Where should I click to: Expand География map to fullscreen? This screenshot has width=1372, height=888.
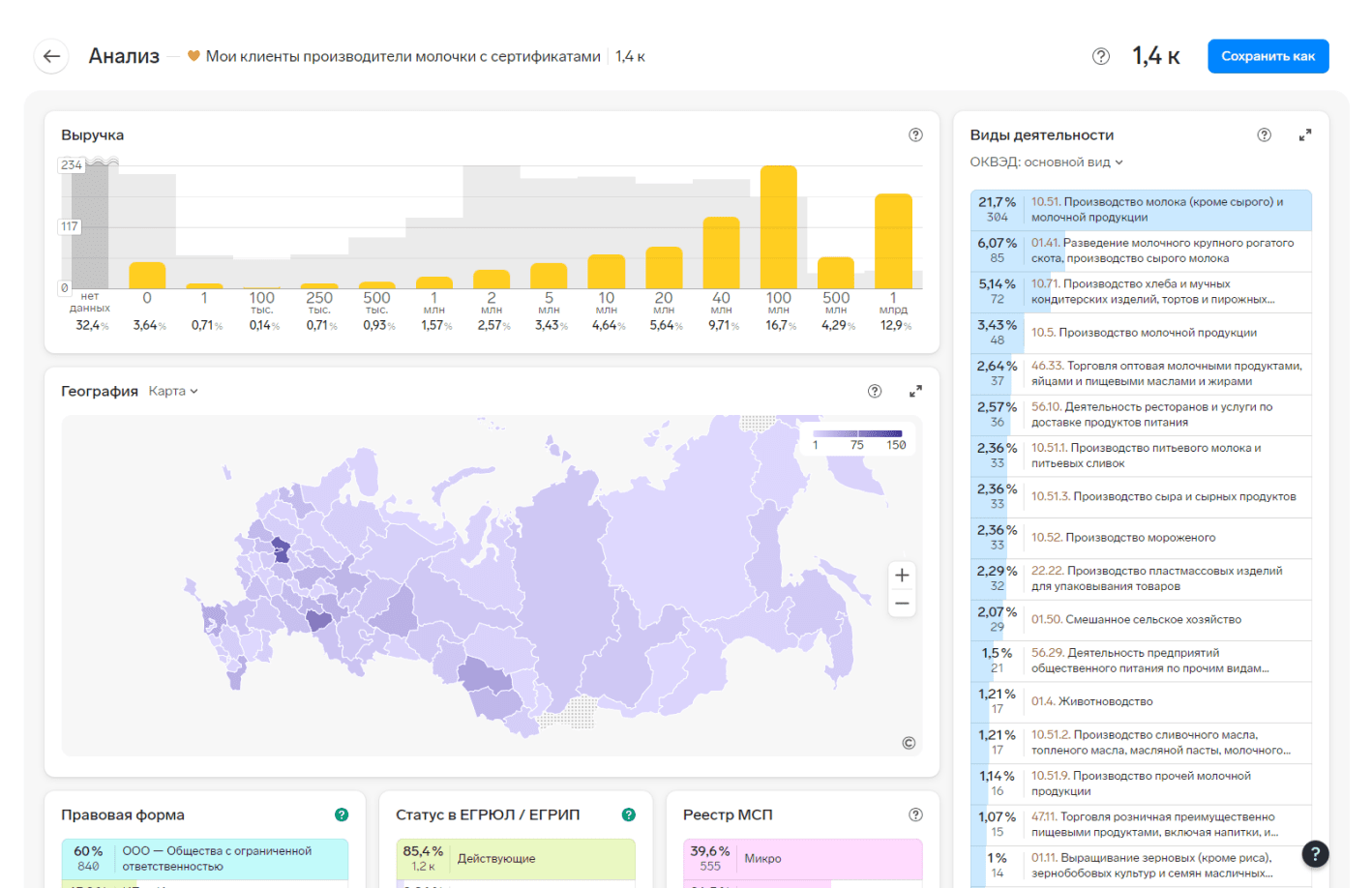click(x=915, y=391)
